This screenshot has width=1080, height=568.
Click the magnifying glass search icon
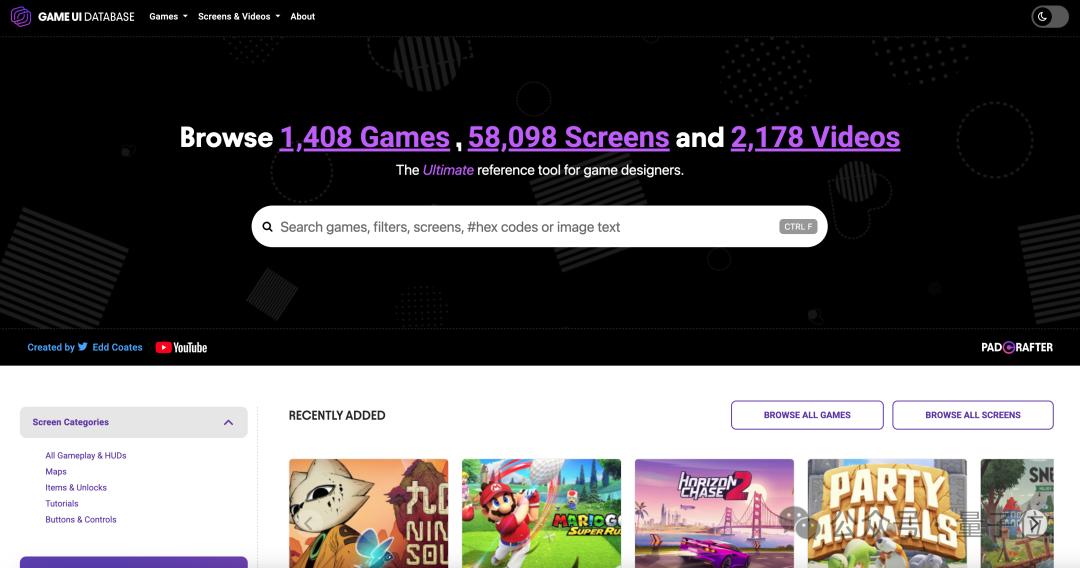pos(267,227)
